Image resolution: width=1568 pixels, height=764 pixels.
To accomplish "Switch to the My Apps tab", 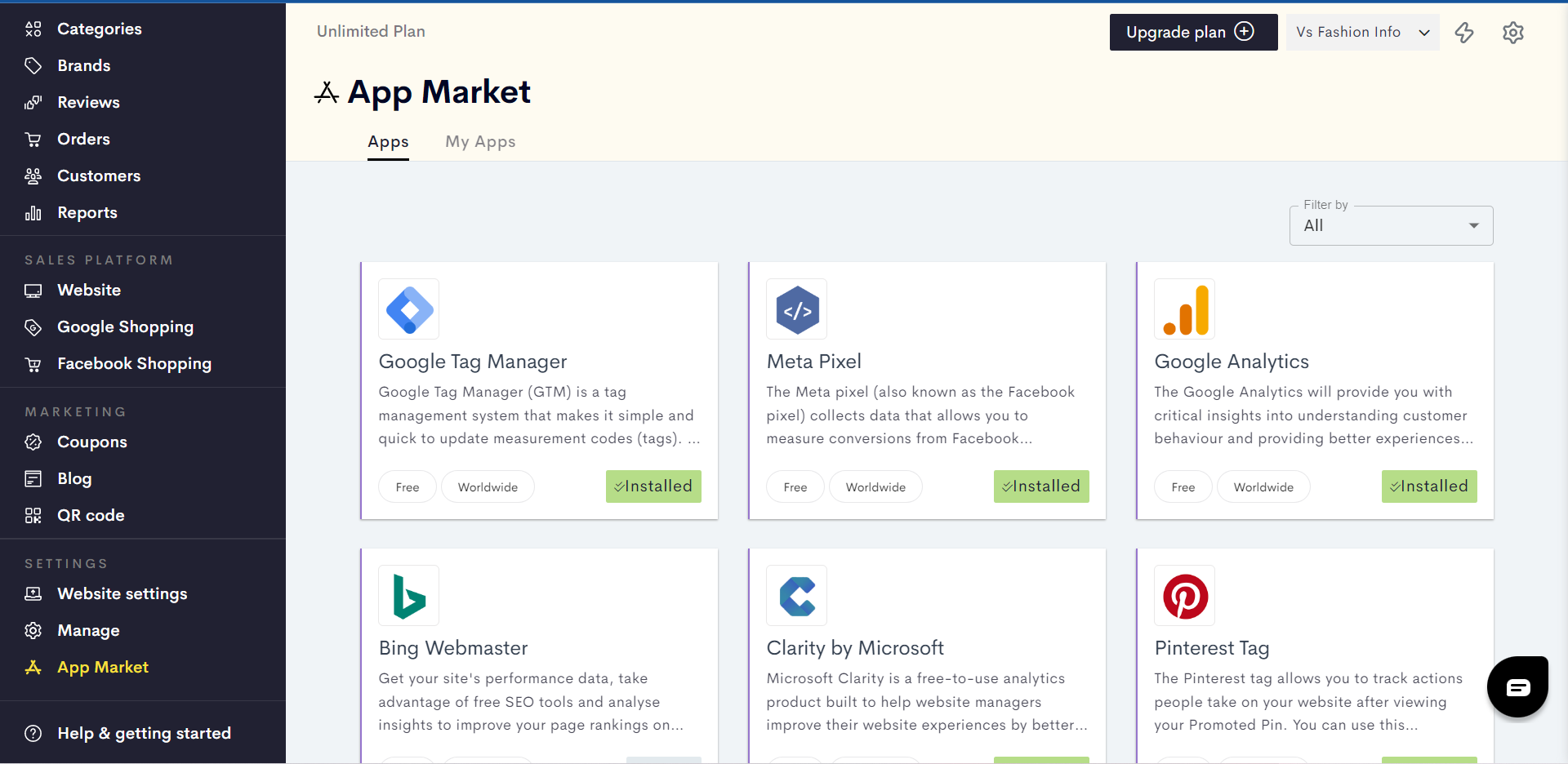I will pos(480,142).
